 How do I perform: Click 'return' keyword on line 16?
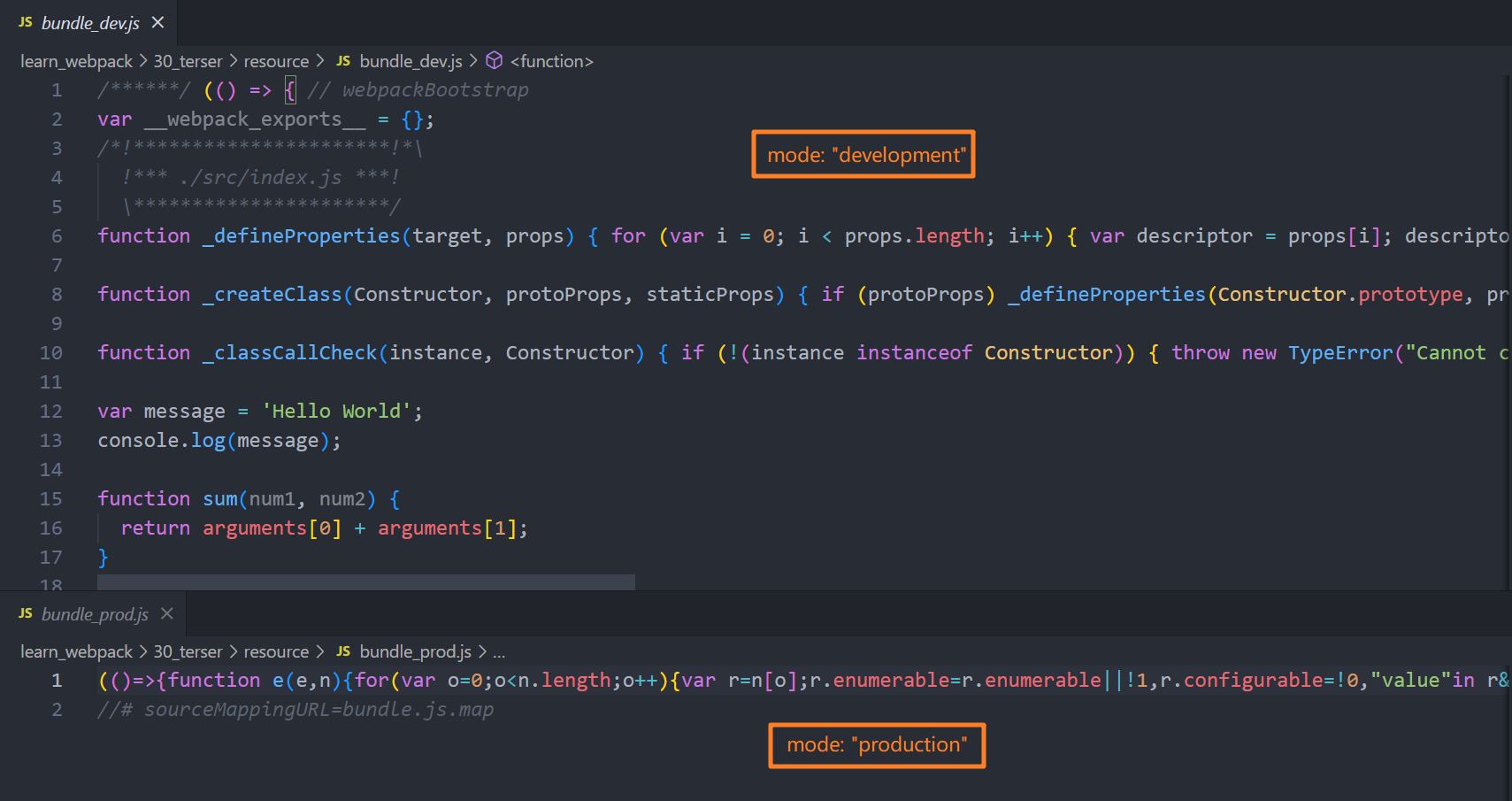pos(156,528)
